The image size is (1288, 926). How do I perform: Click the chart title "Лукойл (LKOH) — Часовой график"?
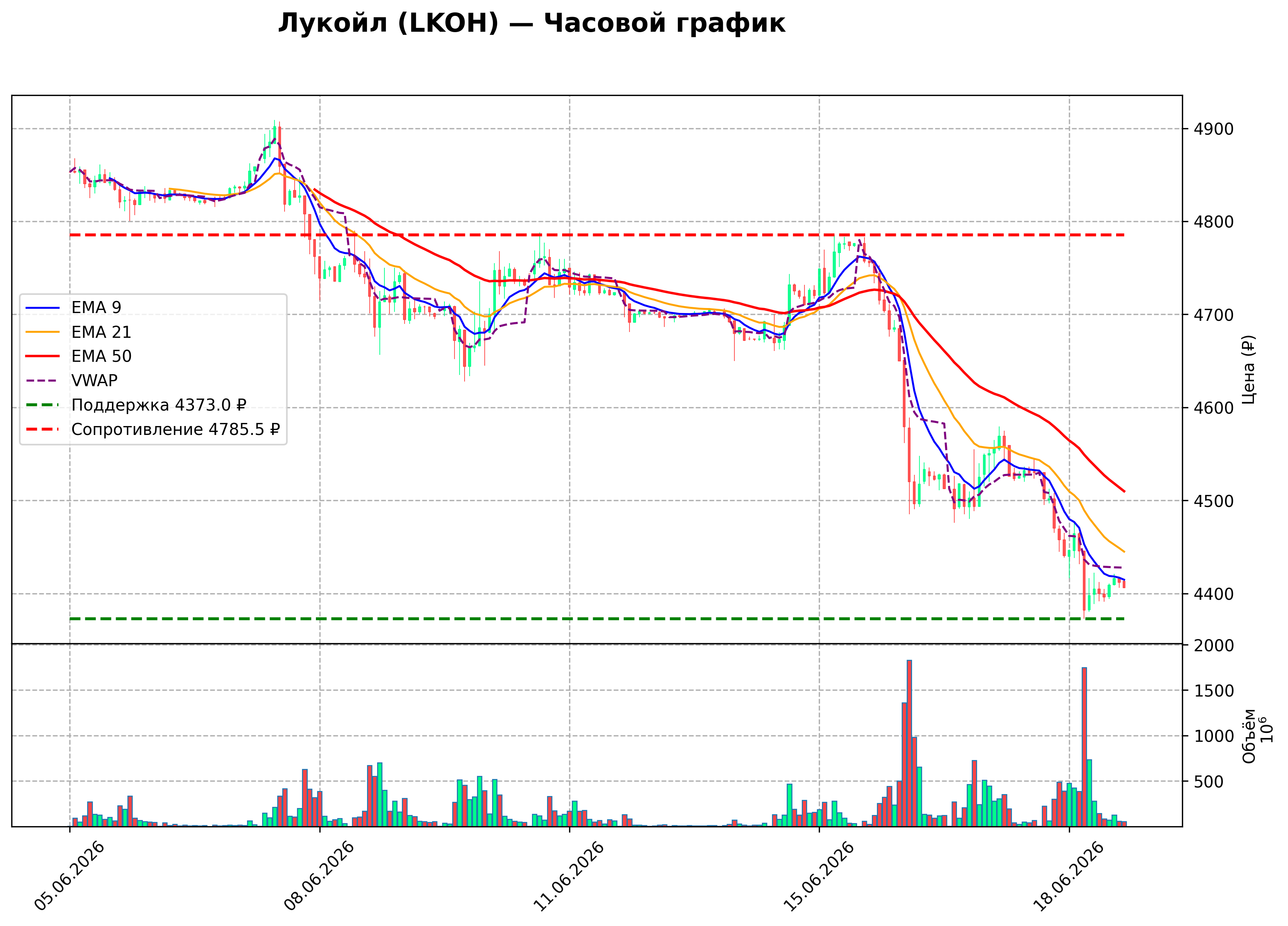click(x=532, y=24)
